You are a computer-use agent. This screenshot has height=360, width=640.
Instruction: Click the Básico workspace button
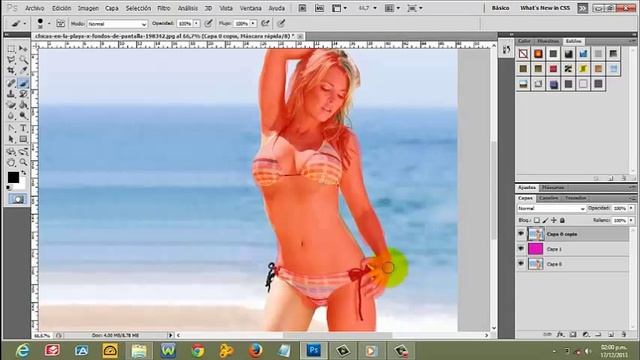tap(500, 8)
